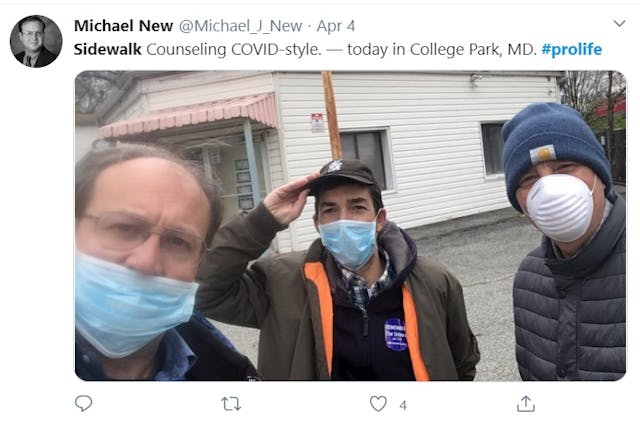Click the reply speech bubble icon
Viewport: 640px width, 424px height.
coord(83,403)
